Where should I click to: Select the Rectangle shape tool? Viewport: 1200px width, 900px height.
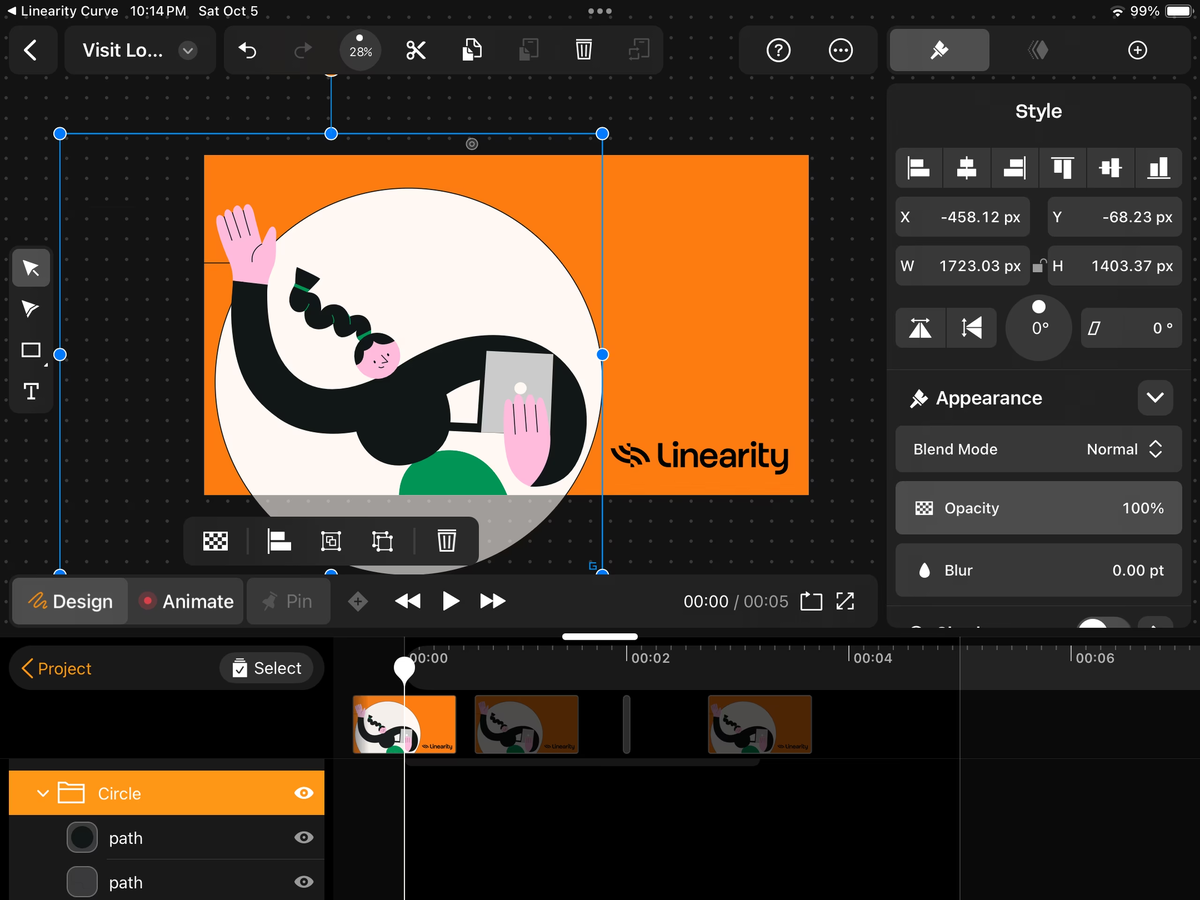(31, 350)
